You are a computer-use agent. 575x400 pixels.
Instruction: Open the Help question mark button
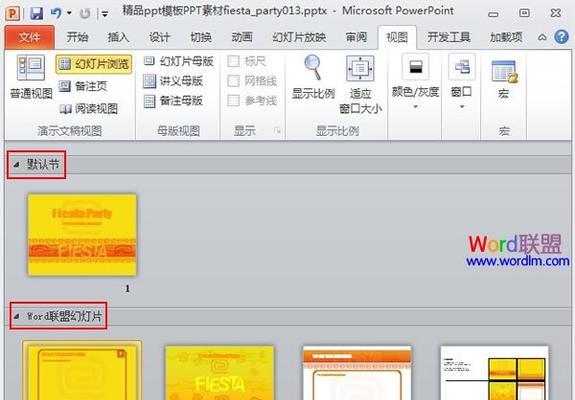pos(561,37)
